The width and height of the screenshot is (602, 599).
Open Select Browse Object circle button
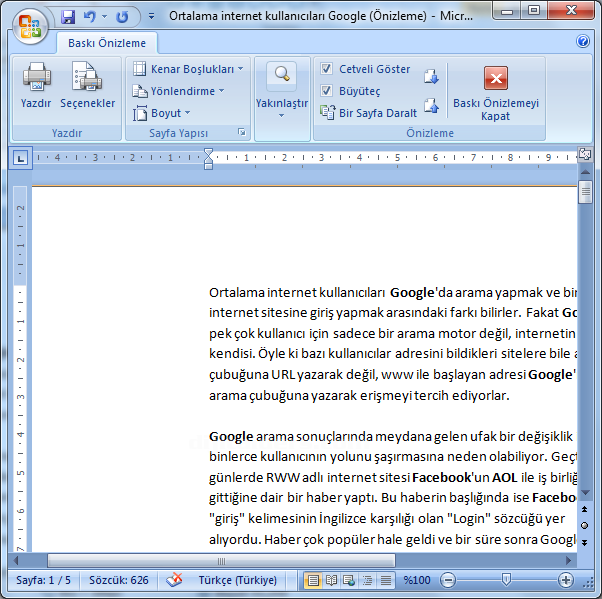pyautogui.click(x=584, y=526)
